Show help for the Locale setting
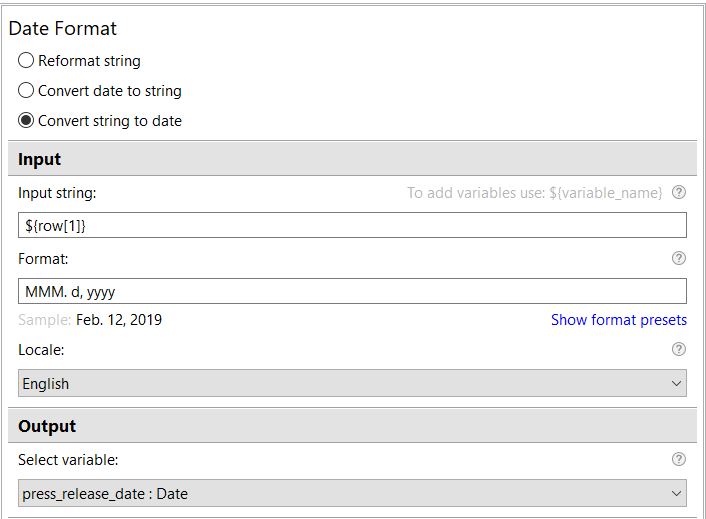 point(679,349)
